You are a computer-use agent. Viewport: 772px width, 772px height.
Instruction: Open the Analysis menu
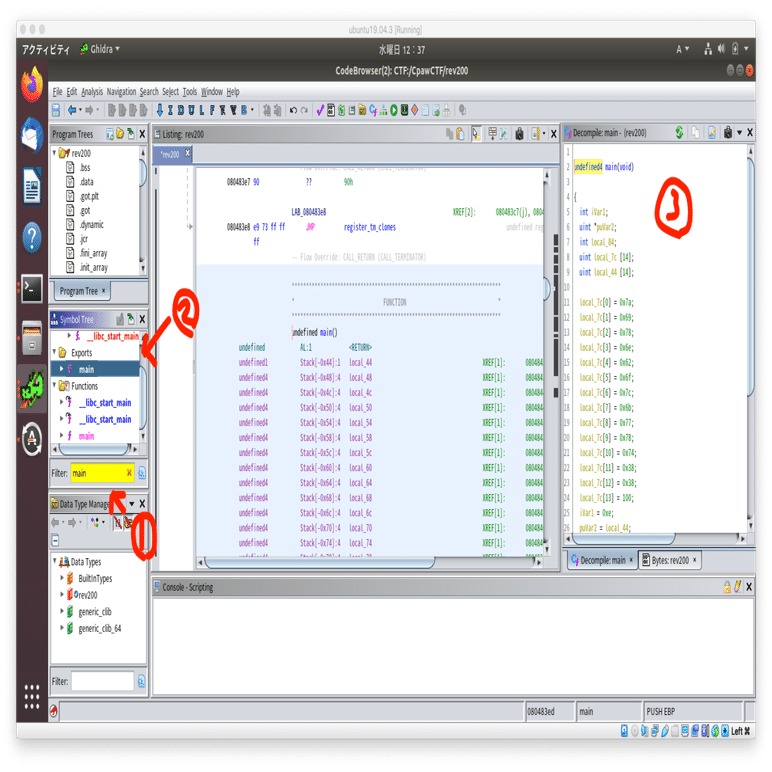(92, 92)
